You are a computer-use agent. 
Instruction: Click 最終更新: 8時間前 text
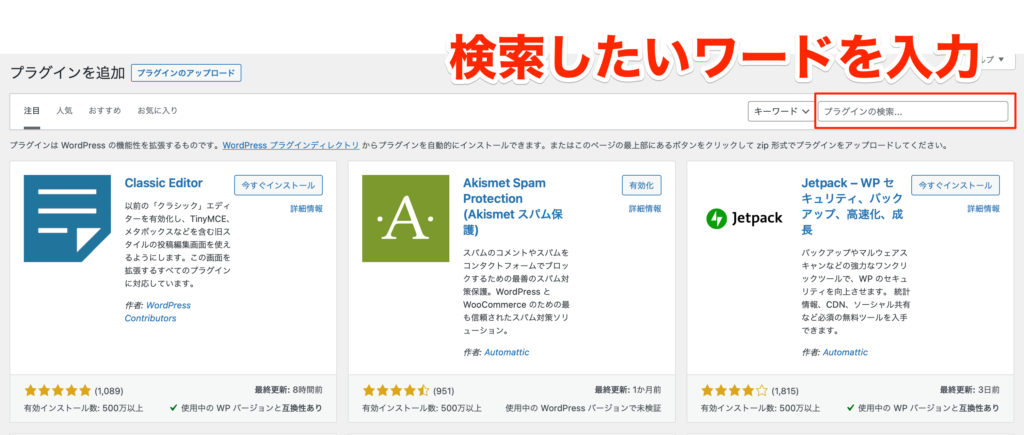[289, 390]
